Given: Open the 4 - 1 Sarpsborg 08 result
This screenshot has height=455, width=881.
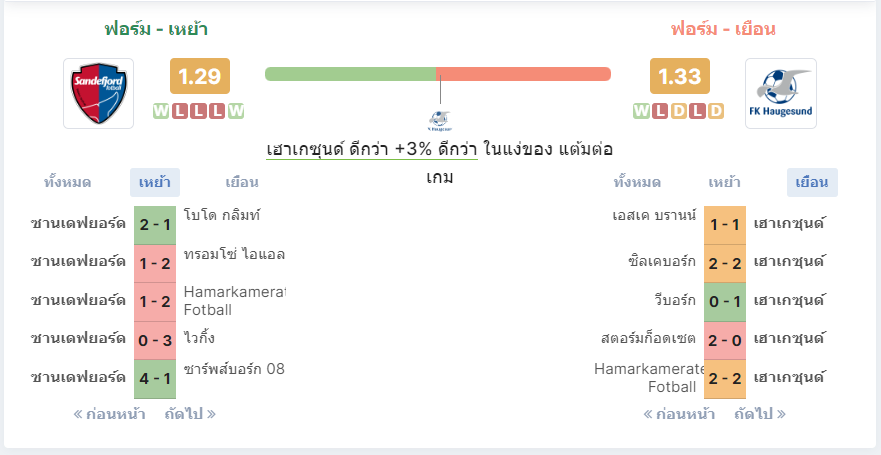Looking at the screenshot, I should pos(155,378).
